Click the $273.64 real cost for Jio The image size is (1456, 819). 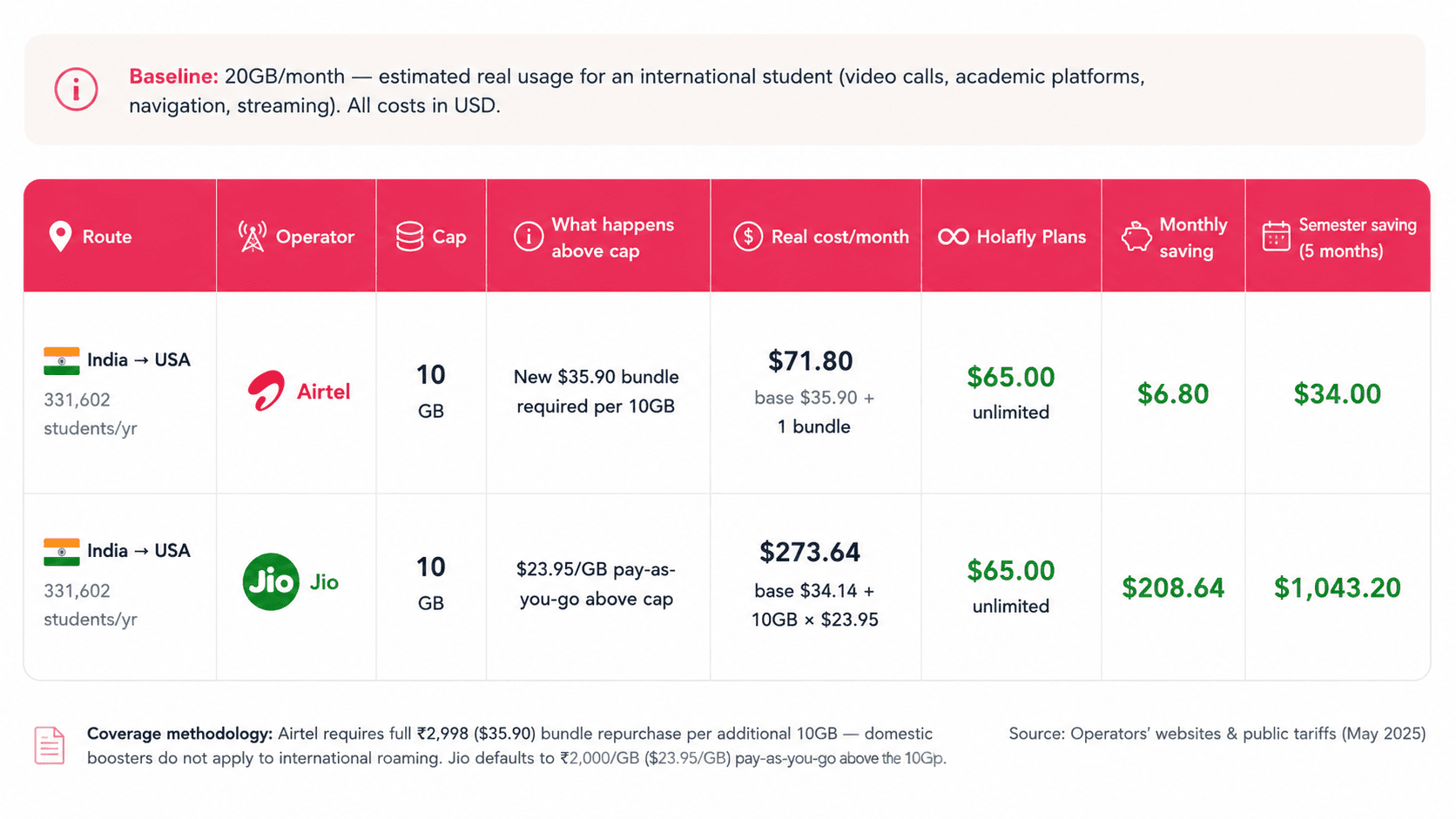(x=810, y=552)
